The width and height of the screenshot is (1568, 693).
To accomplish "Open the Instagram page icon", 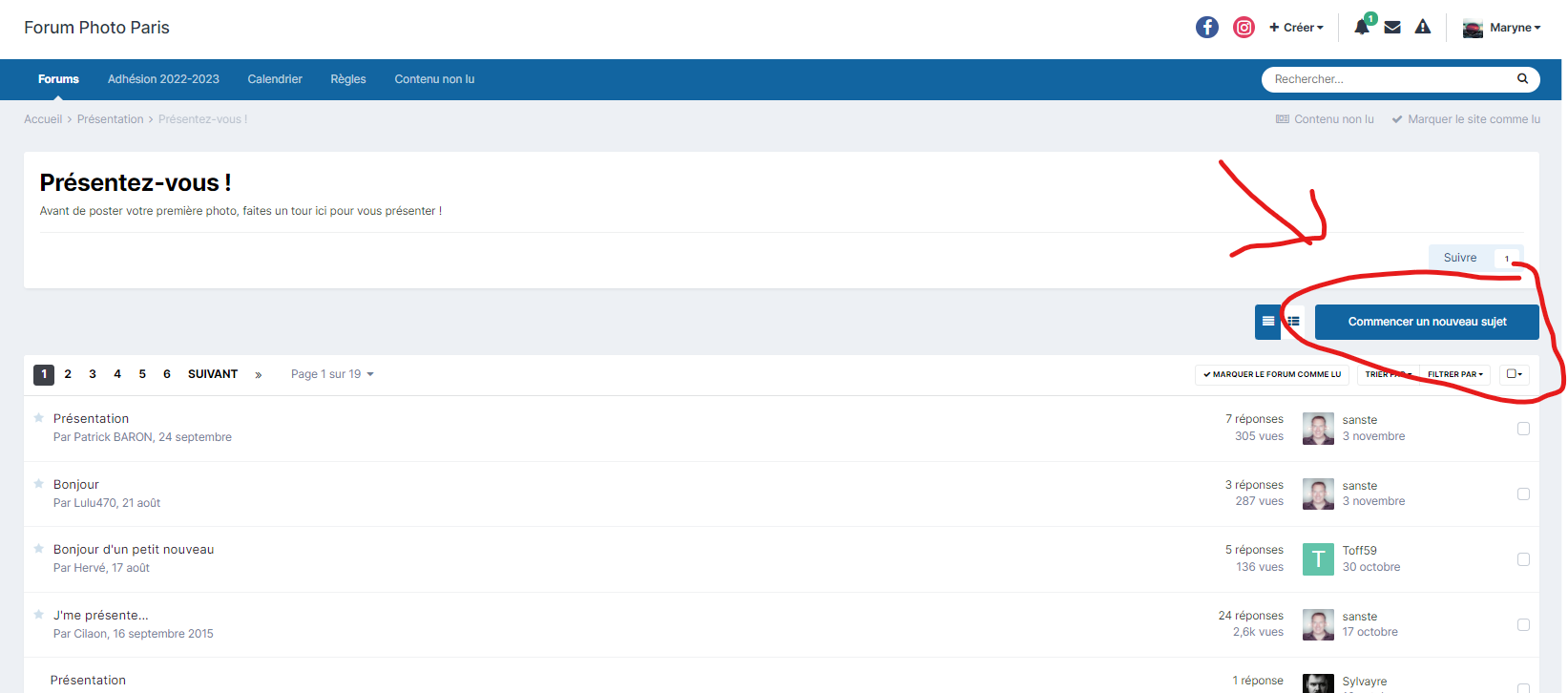I will (1244, 28).
